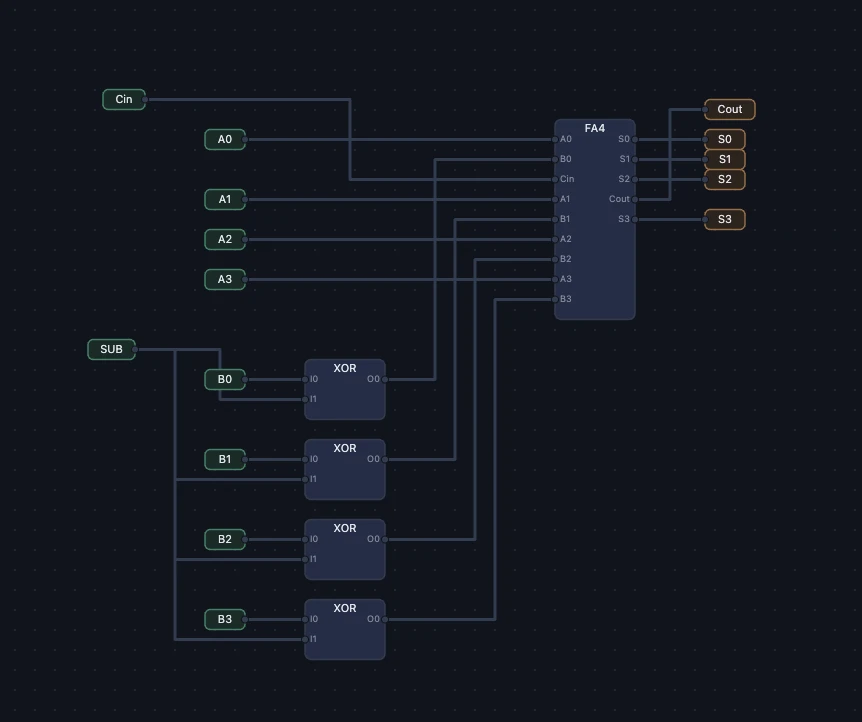Click the I1 pin of B0's XOR

point(305,399)
